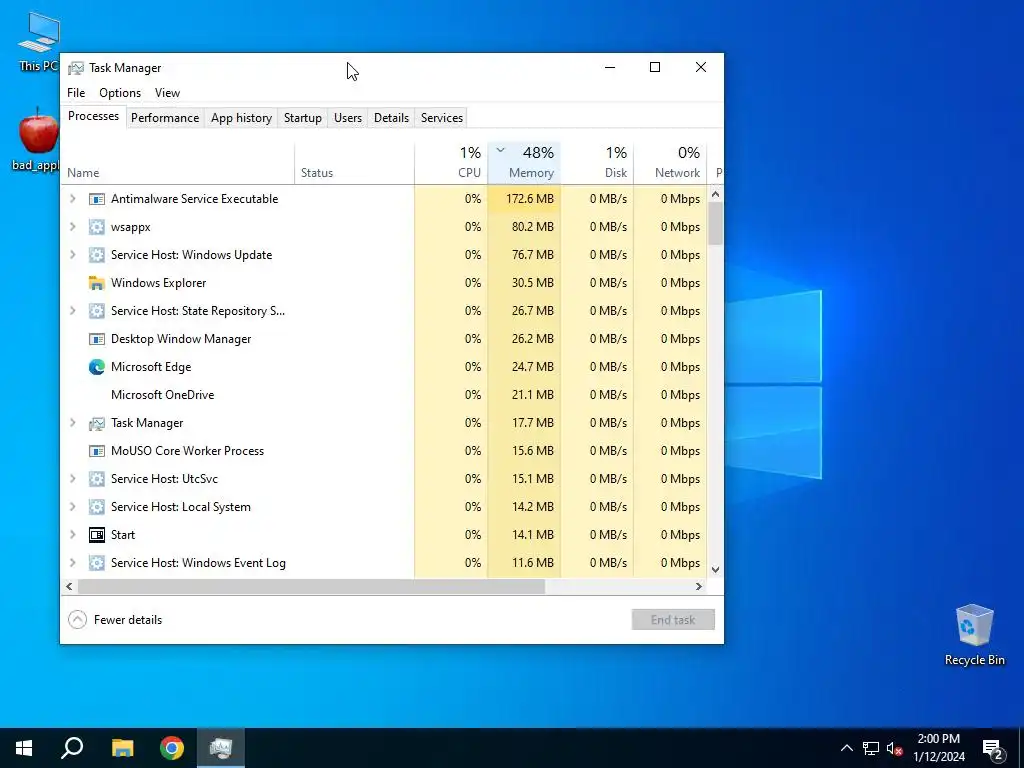
Task: Open the muted volume tray icon
Action: click(x=895, y=748)
